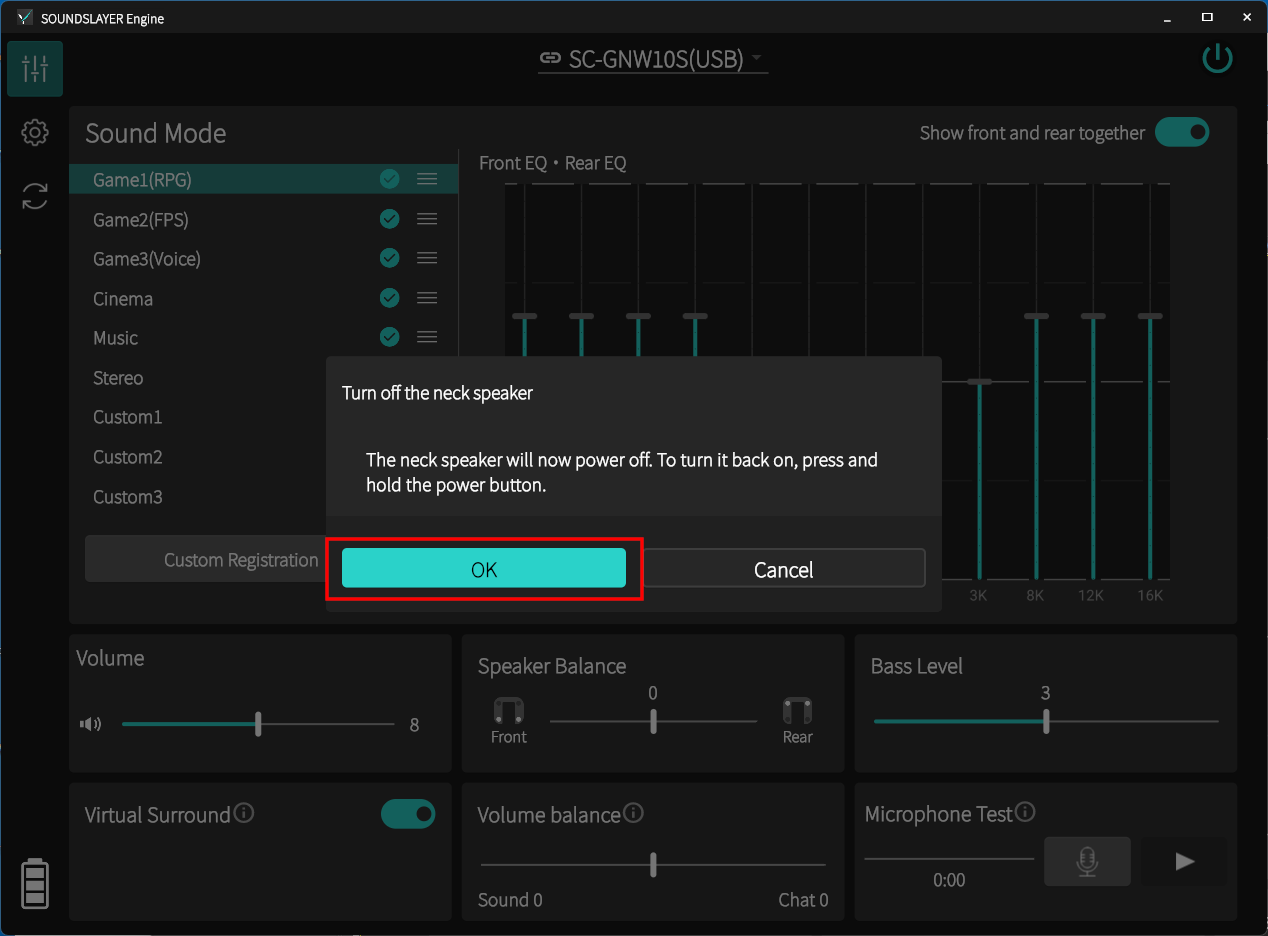Click the microphone record button
The image size is (1268, 936).
point(1087,861)
